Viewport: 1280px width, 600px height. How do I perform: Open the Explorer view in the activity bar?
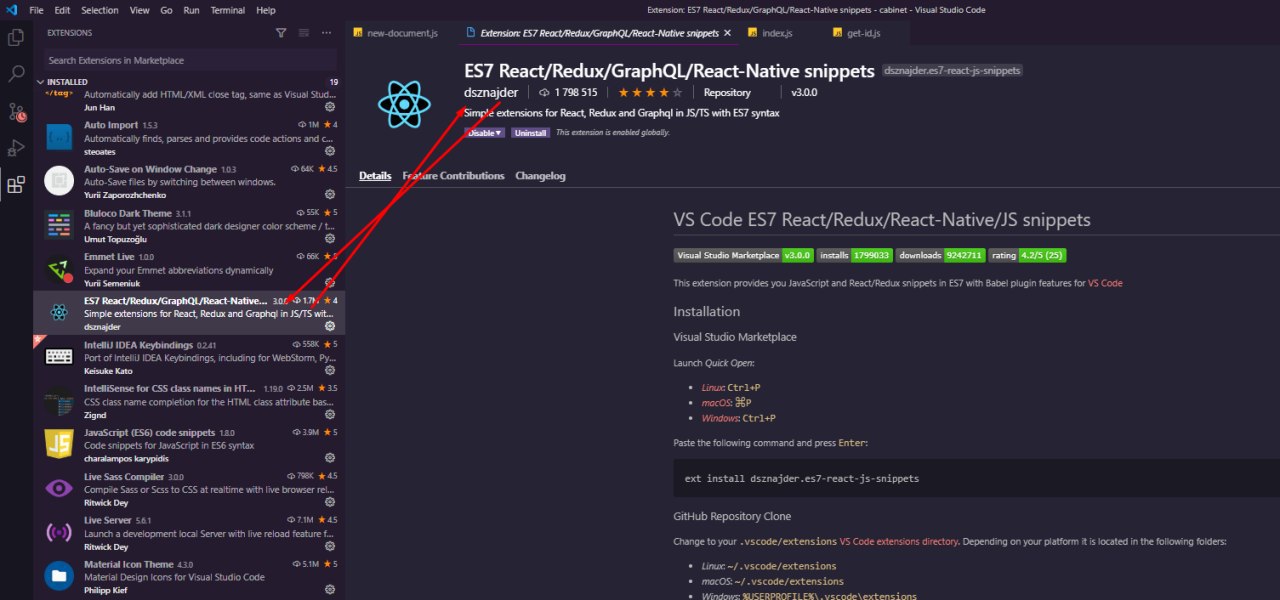16,38
